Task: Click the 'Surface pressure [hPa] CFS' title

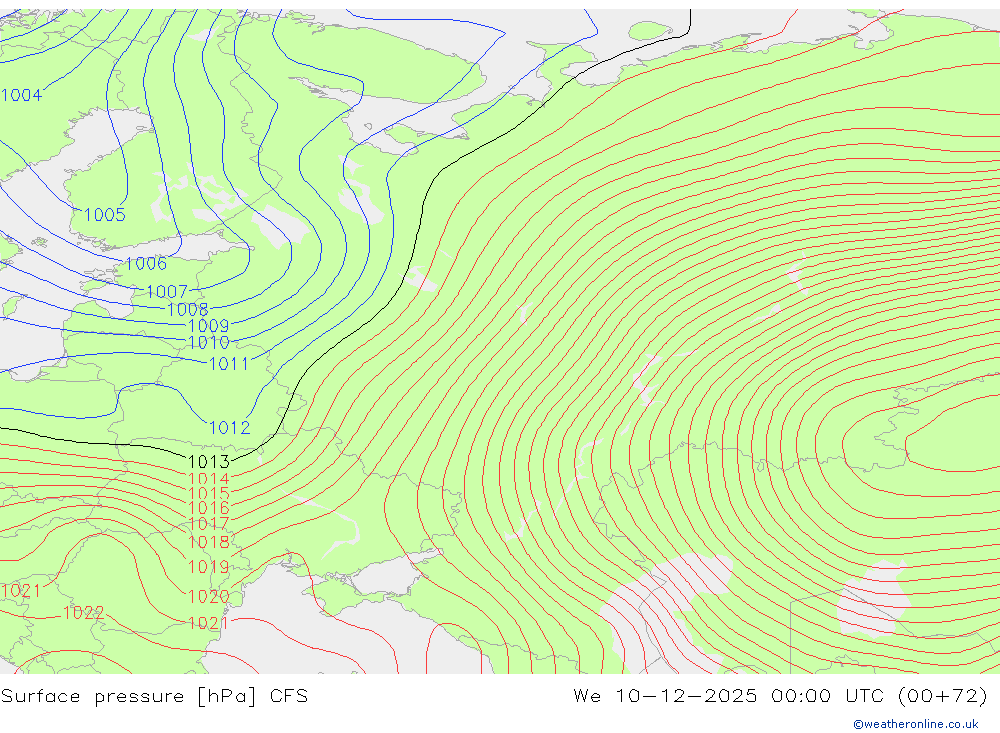Action: [x=154, y=696]
